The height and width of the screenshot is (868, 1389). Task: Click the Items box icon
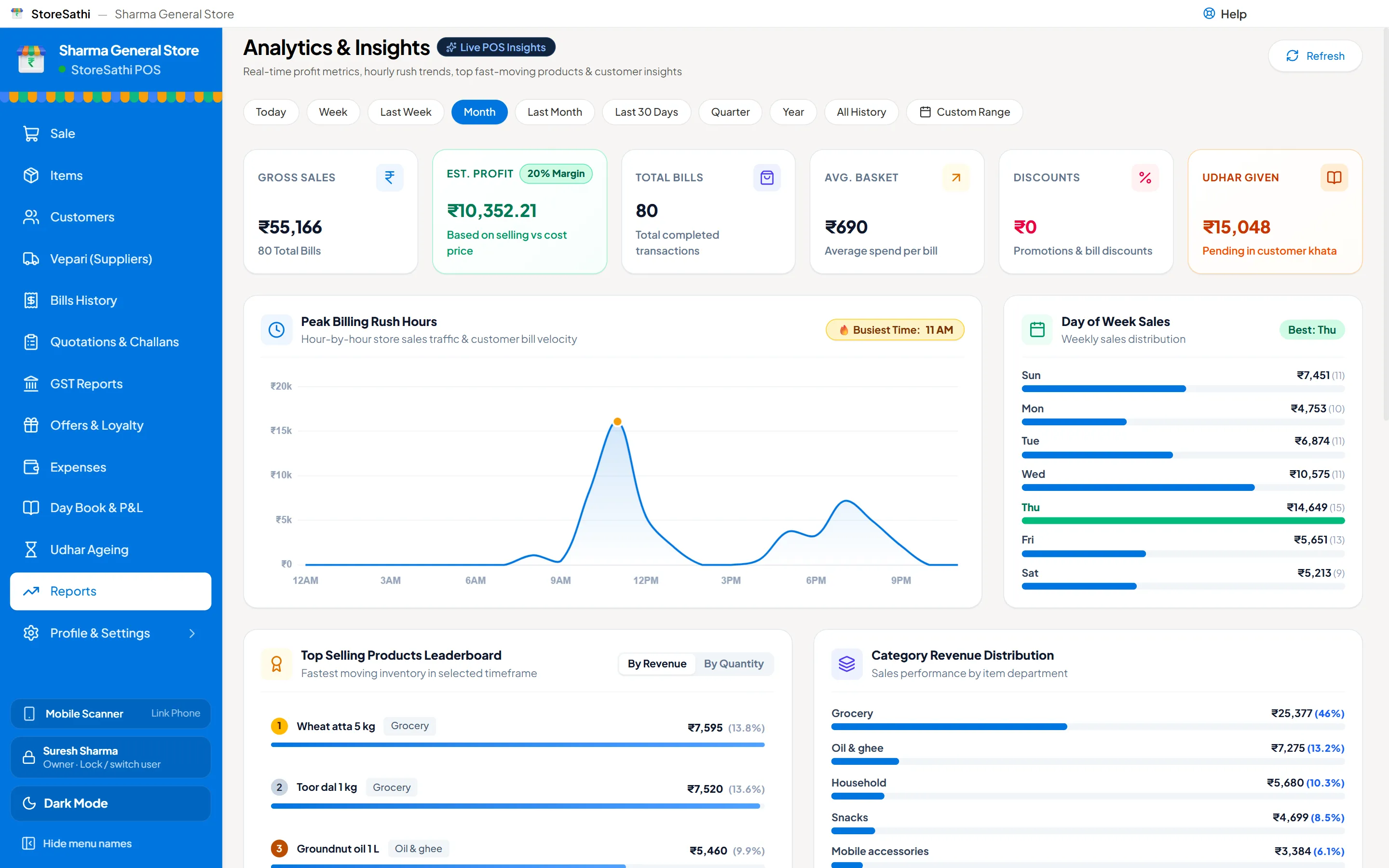pos(31,176)
